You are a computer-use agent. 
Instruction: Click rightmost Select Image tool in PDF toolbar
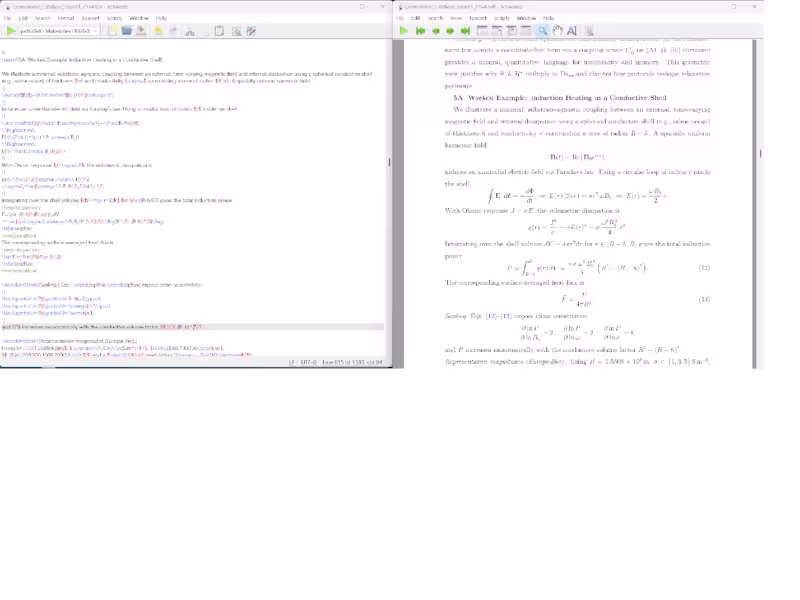pyautogui.click(x=589, y=31)
